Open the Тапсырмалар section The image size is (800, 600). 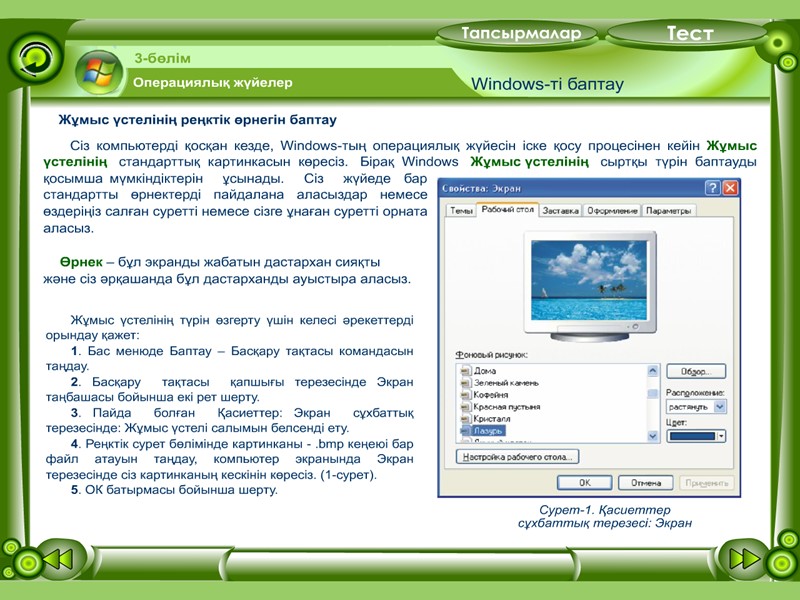[x=517, y=34]
